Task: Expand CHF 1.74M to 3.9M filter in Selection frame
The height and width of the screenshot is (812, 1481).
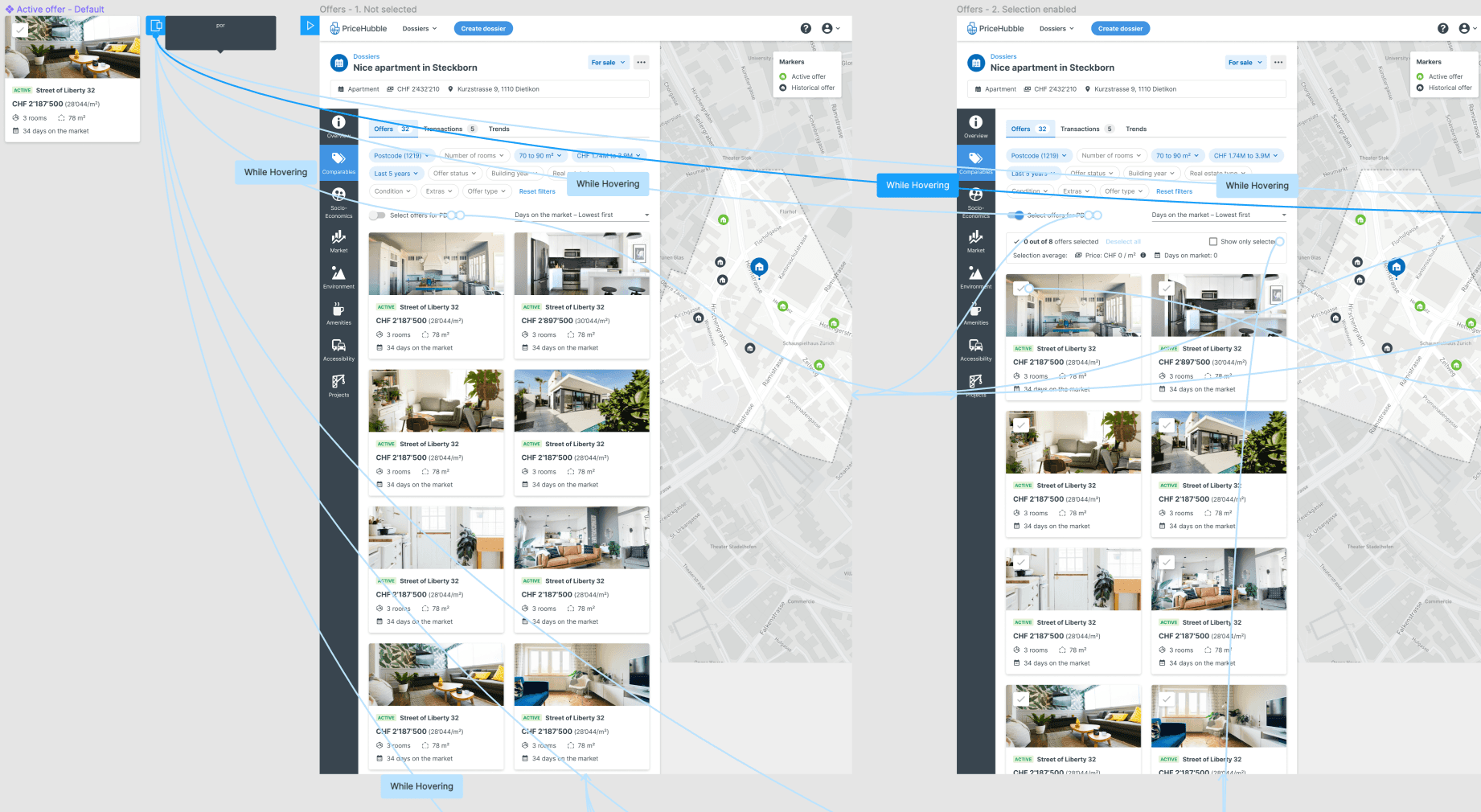Action: [1246, 156]
